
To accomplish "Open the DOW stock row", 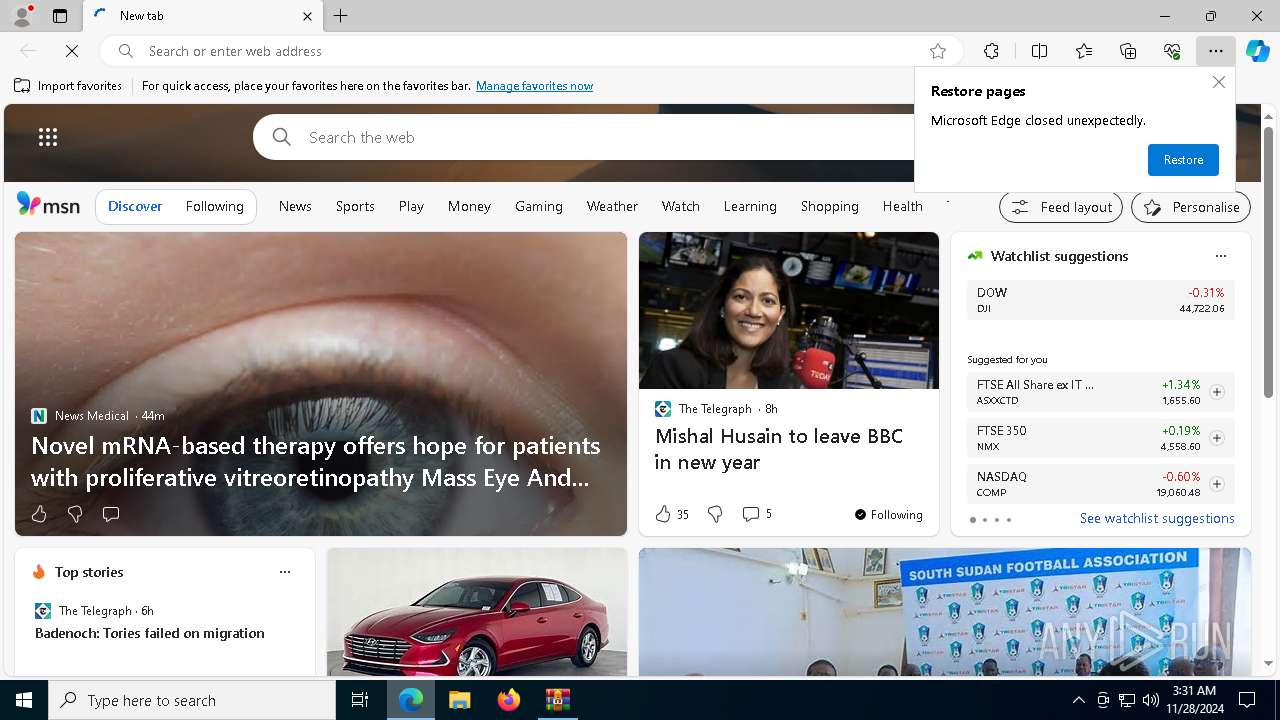I will pyautogui.click(x=1101, y=300).
